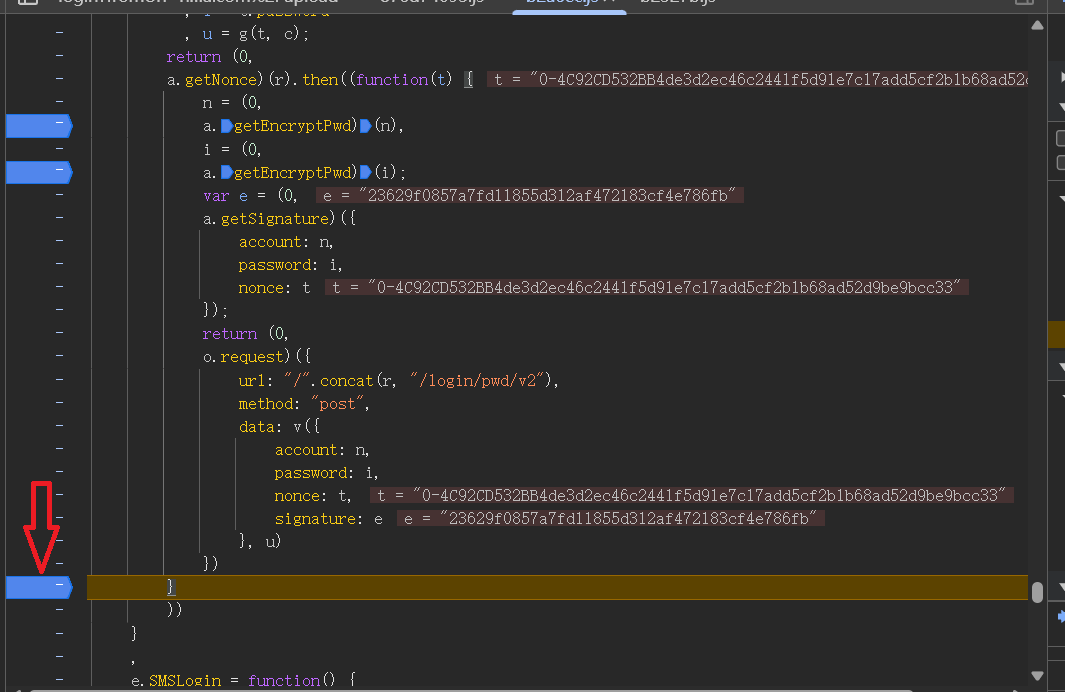Image resolution: width=1065 pixels, height=692 pixels.
Task: Click the '}, u)' closing argument line
Action: [259, 541]
